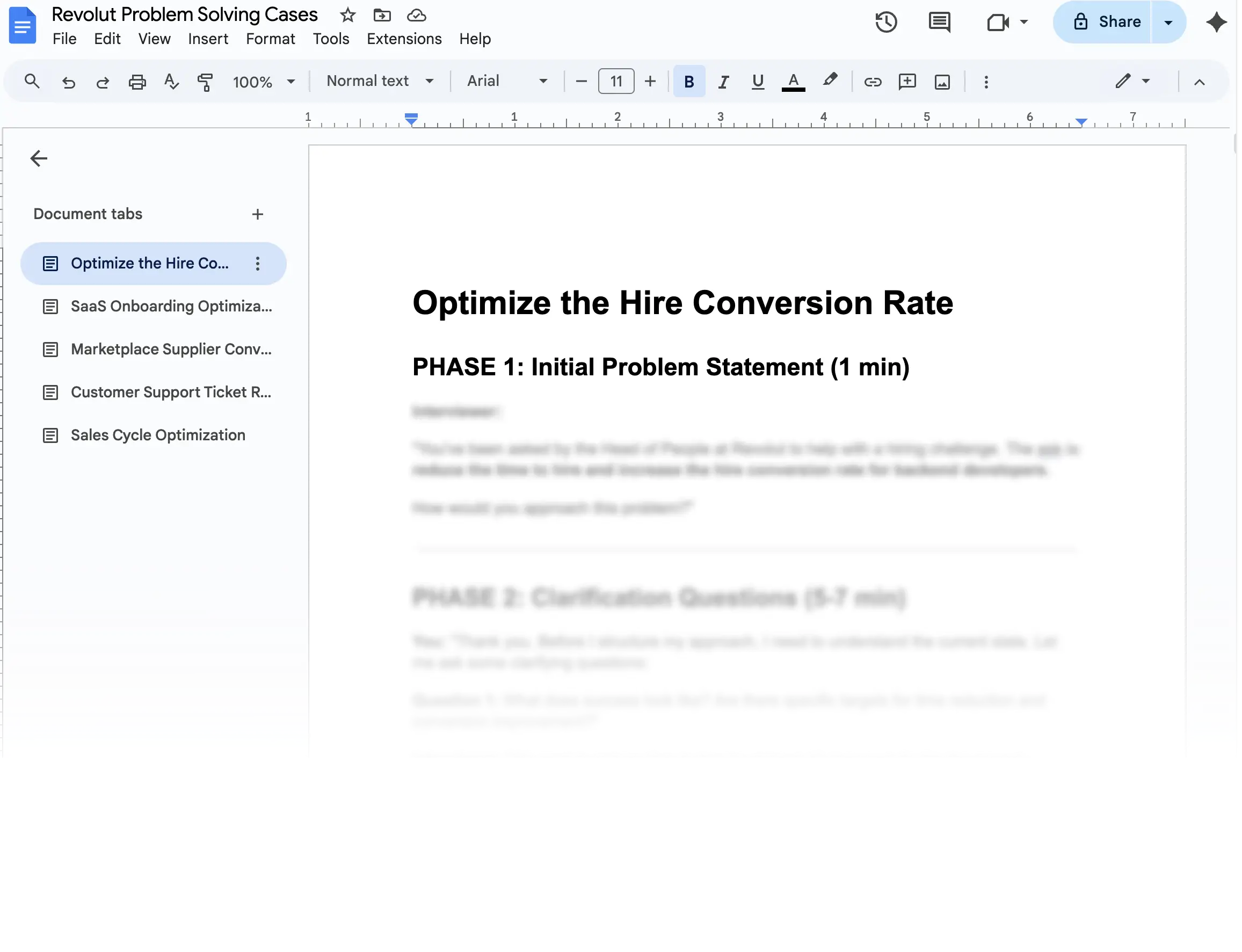The width and height of the screenshot is (1242, 952).
Task: Switch to Sales Cycle Optimization tab
Action: [154, 436]
